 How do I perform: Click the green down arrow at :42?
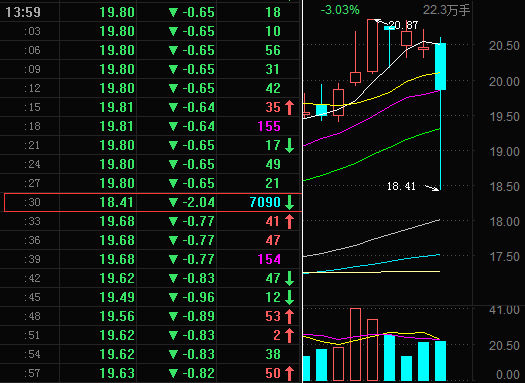click(289, 278)
